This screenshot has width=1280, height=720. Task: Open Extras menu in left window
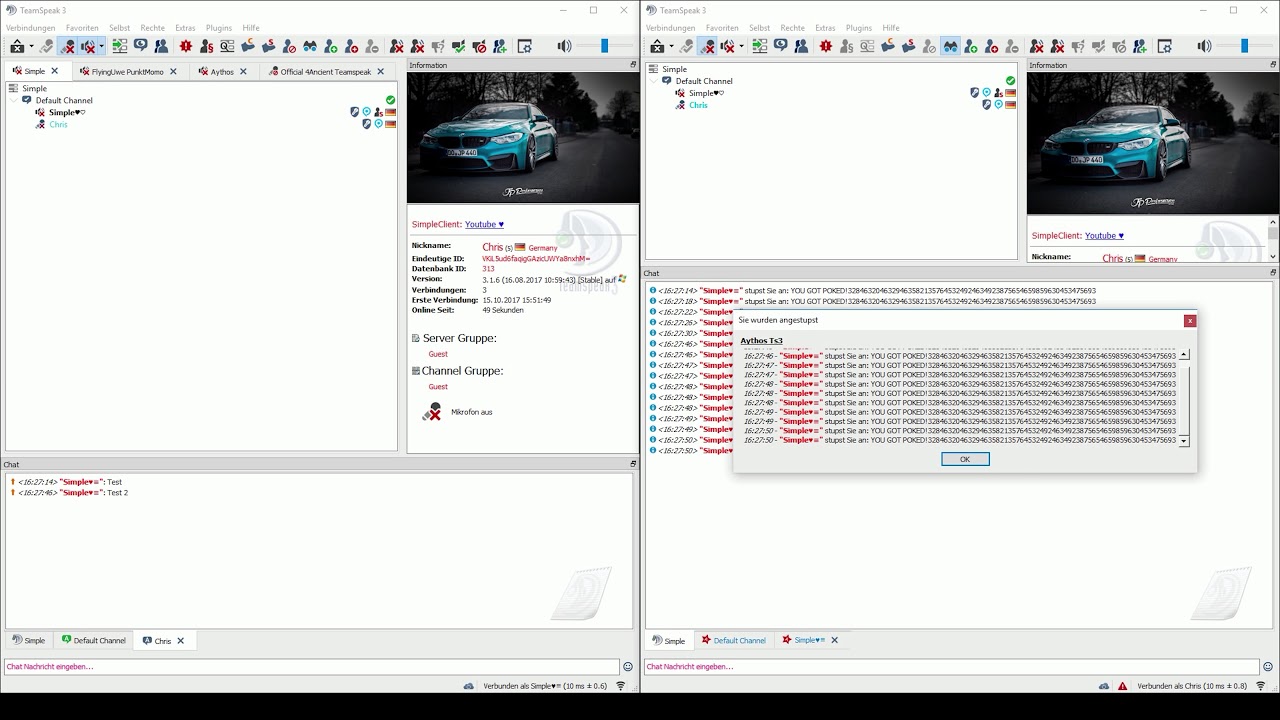tap(185, 28)
